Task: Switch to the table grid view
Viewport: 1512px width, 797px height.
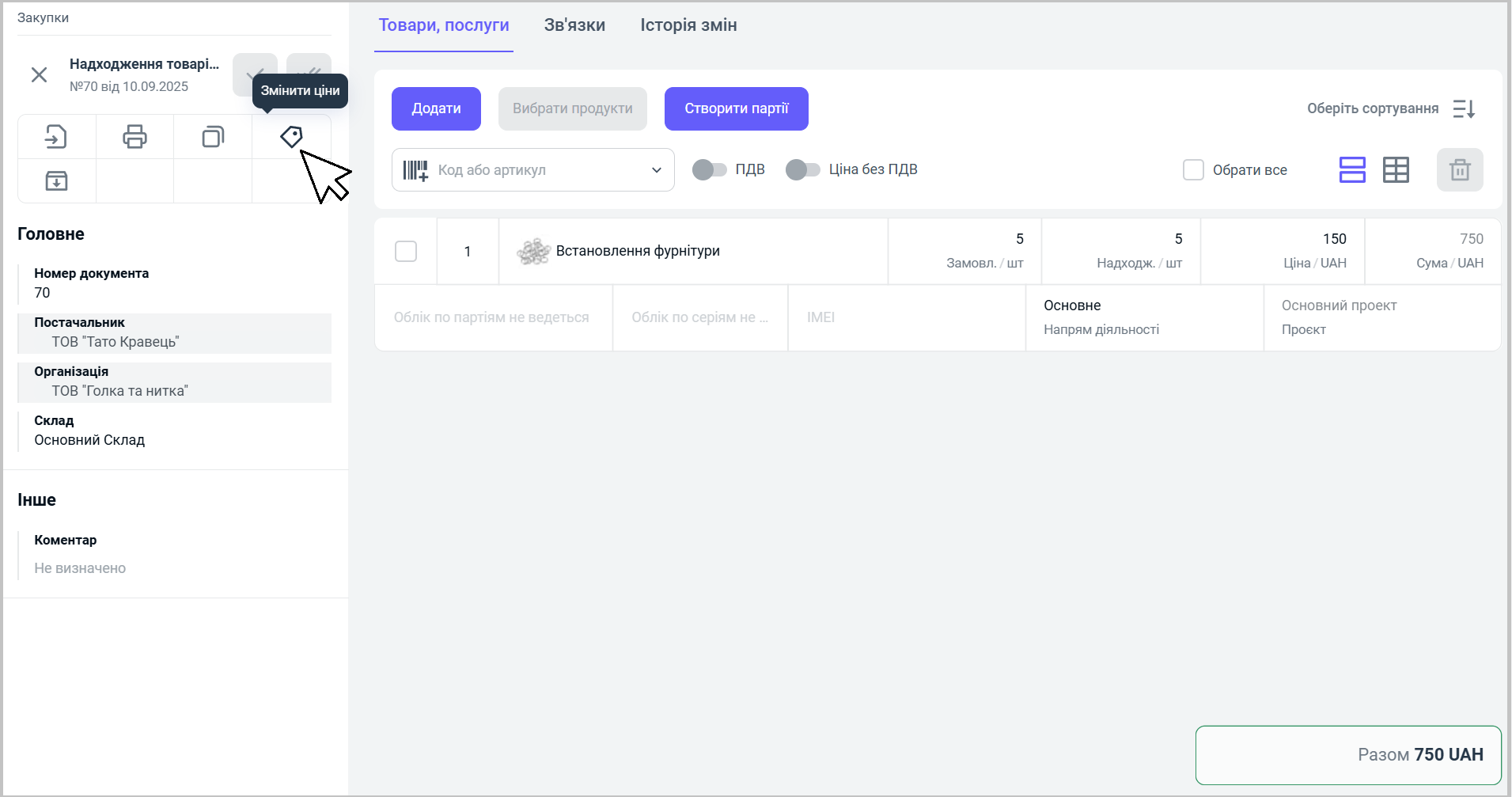Action: [x=1396, y=170]
